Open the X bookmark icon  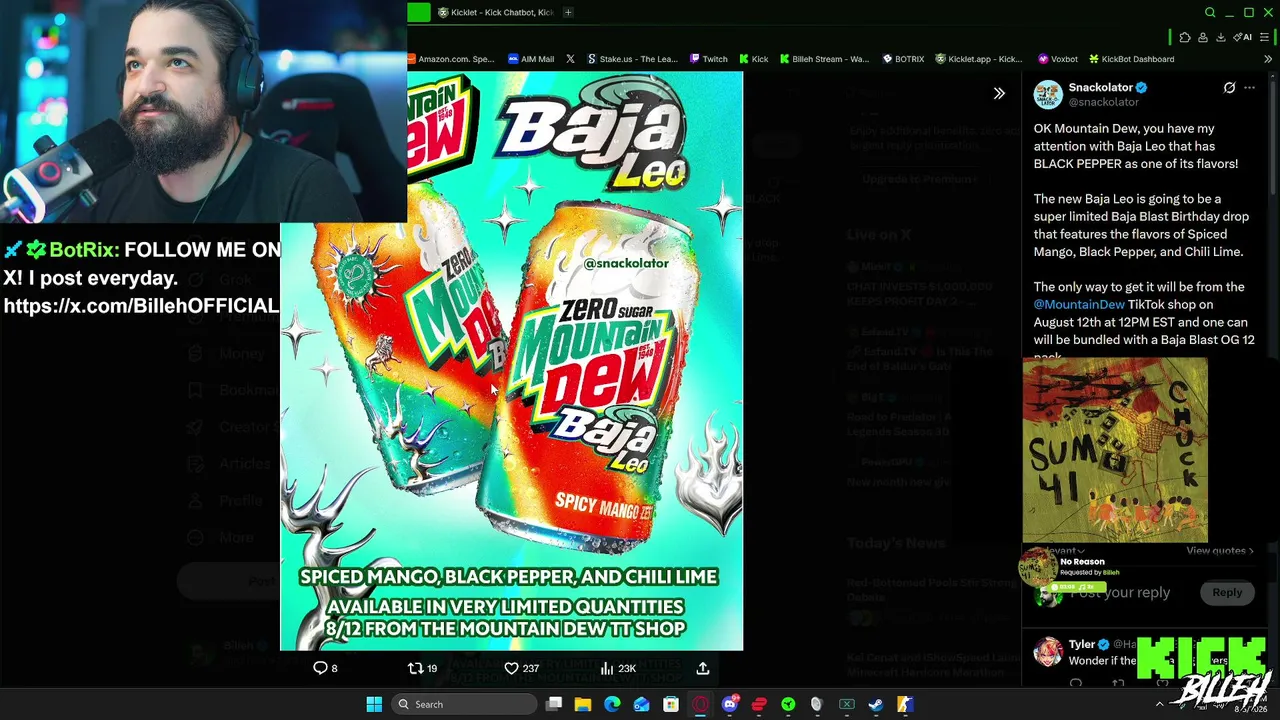point(570,59)
